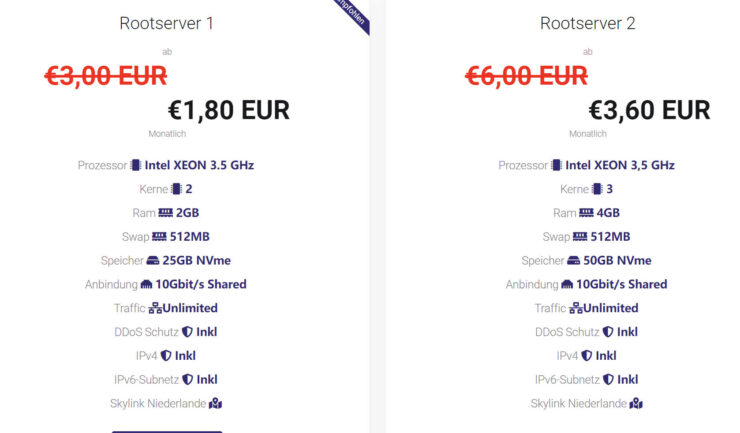Click the discounted €3,60 EUR price

click(x=649, y=110)
